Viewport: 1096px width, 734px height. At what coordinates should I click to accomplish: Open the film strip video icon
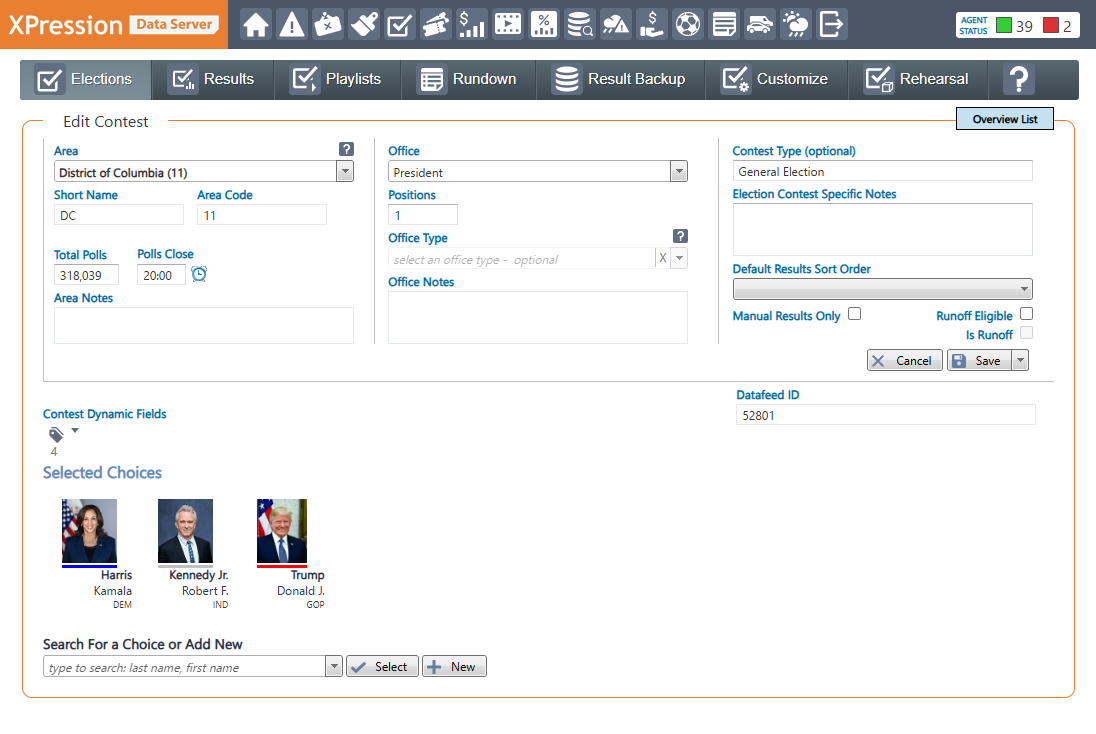click(x=508, y=24)
